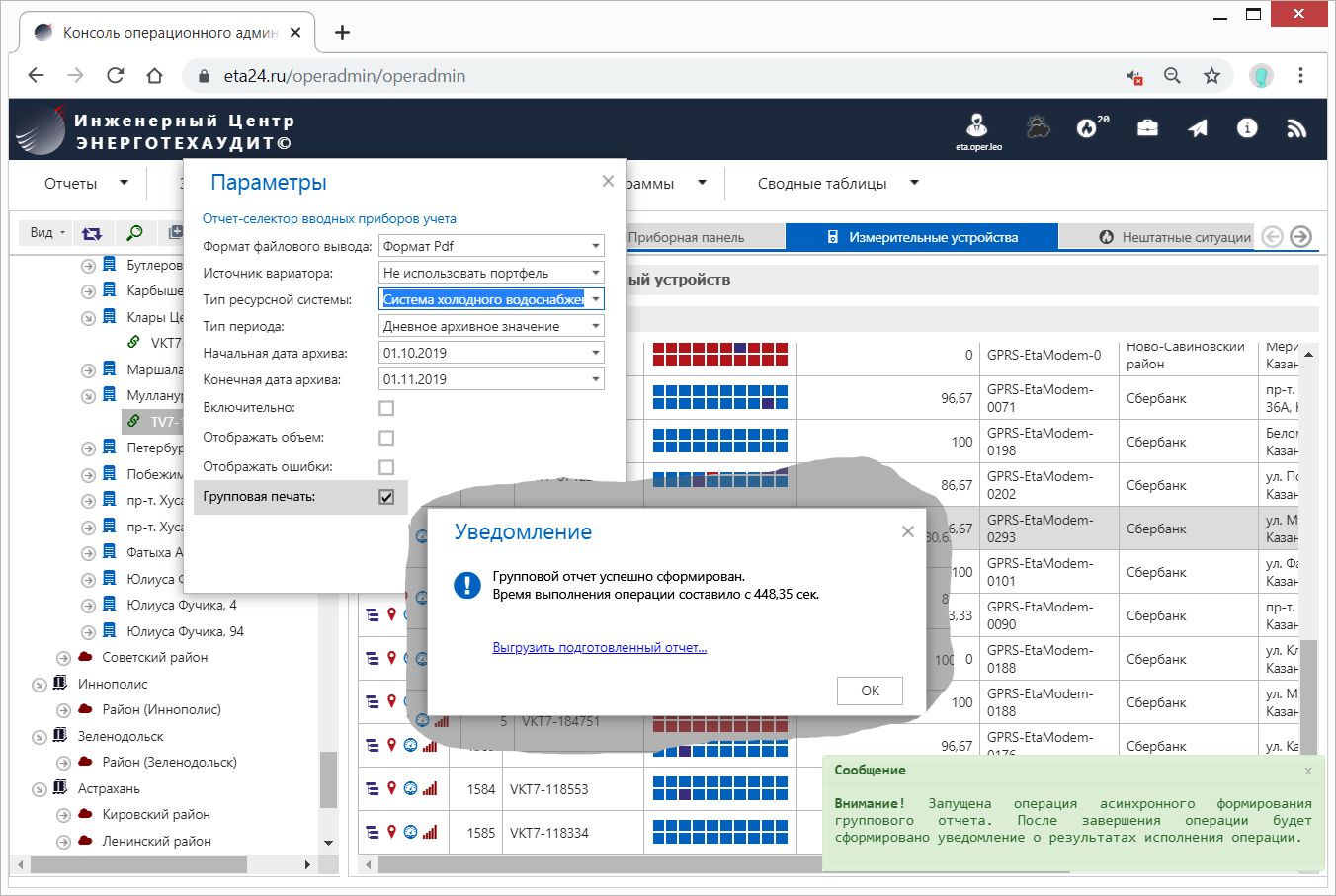This screenshot has width=1336, height=896.
Task: Open the info icon in header
Action: click(1247, 128)
